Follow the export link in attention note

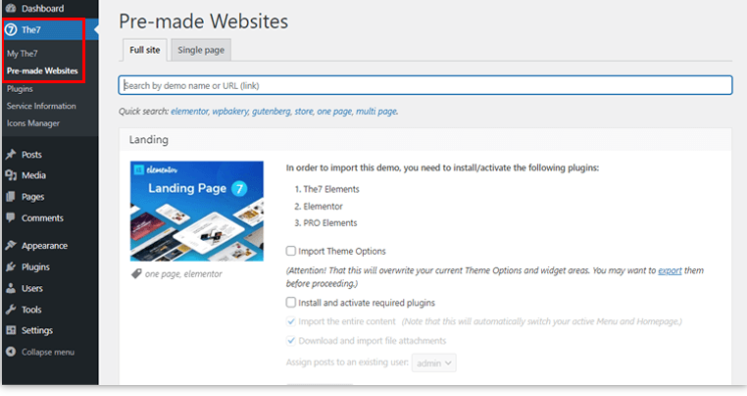click(670, 271)
